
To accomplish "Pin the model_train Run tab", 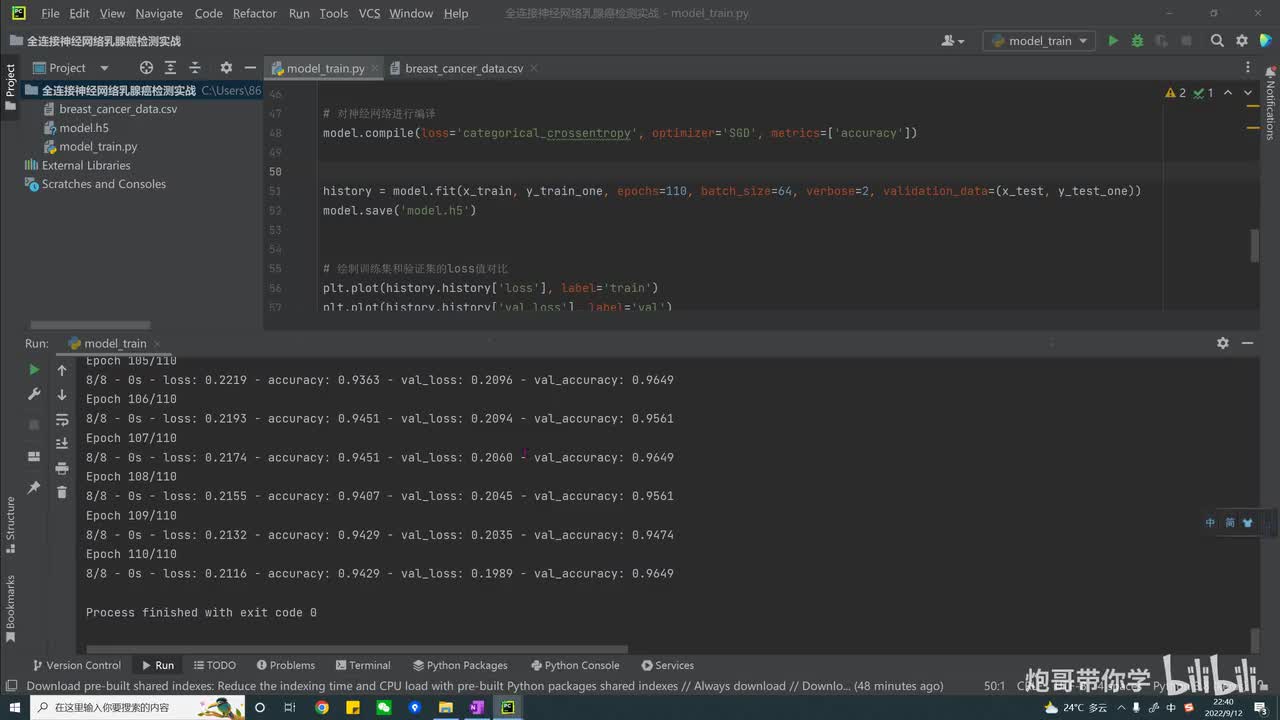I will click(34, 487).
